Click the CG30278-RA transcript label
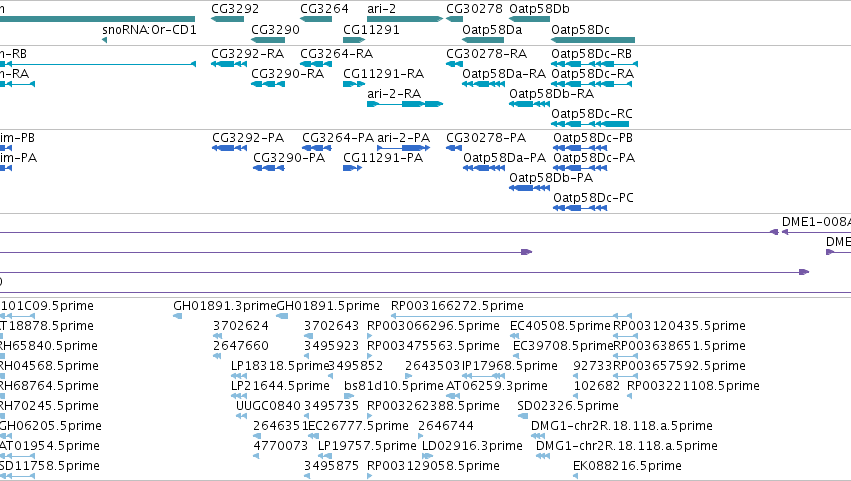This screenshot has width=851, height=481. click(487, 54)
